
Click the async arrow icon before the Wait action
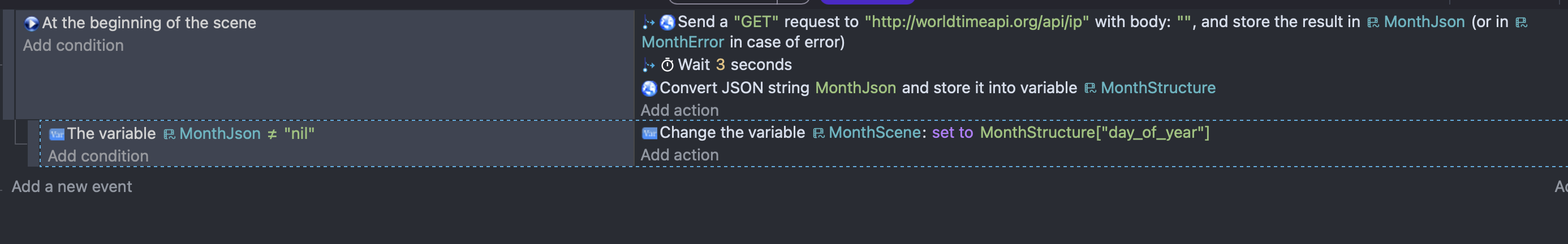pos(649,65)
